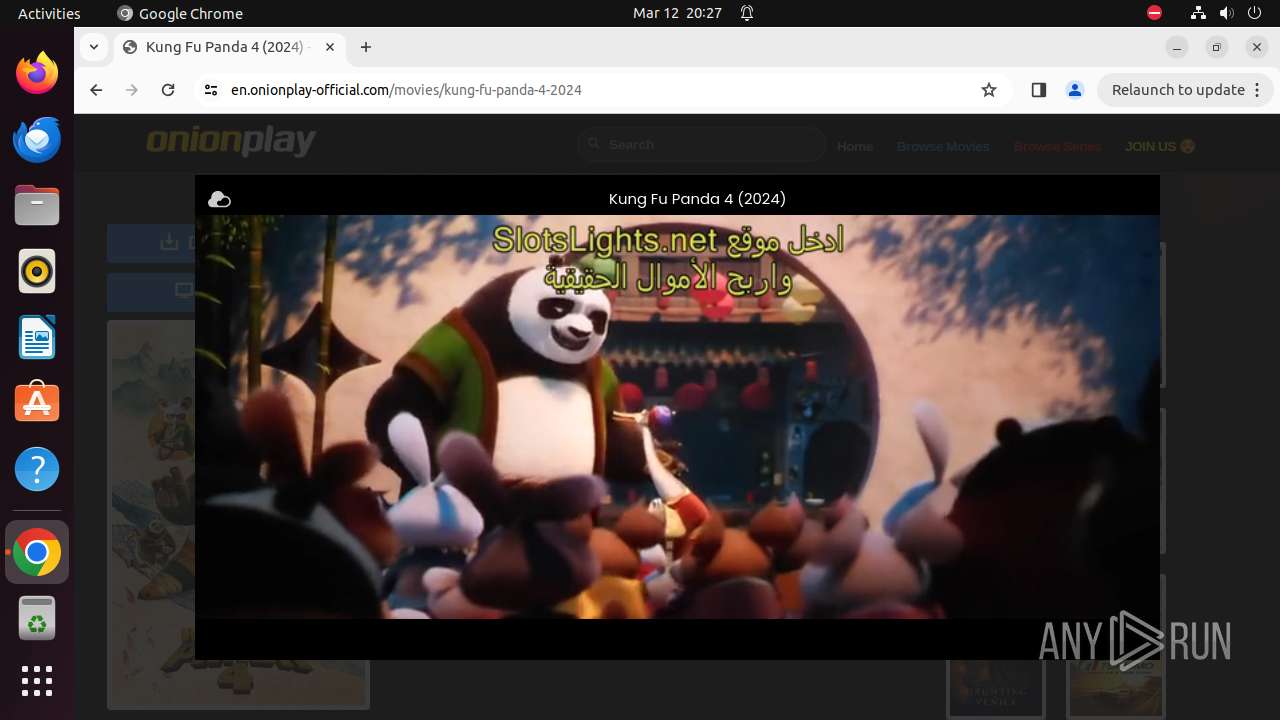Open Chrome side panel

(1038, 90)
